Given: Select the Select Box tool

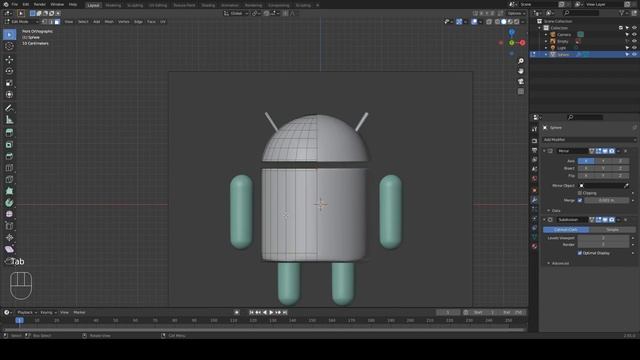Looking at the screenshot, I should pyautogui.click(x=9, y=35).
